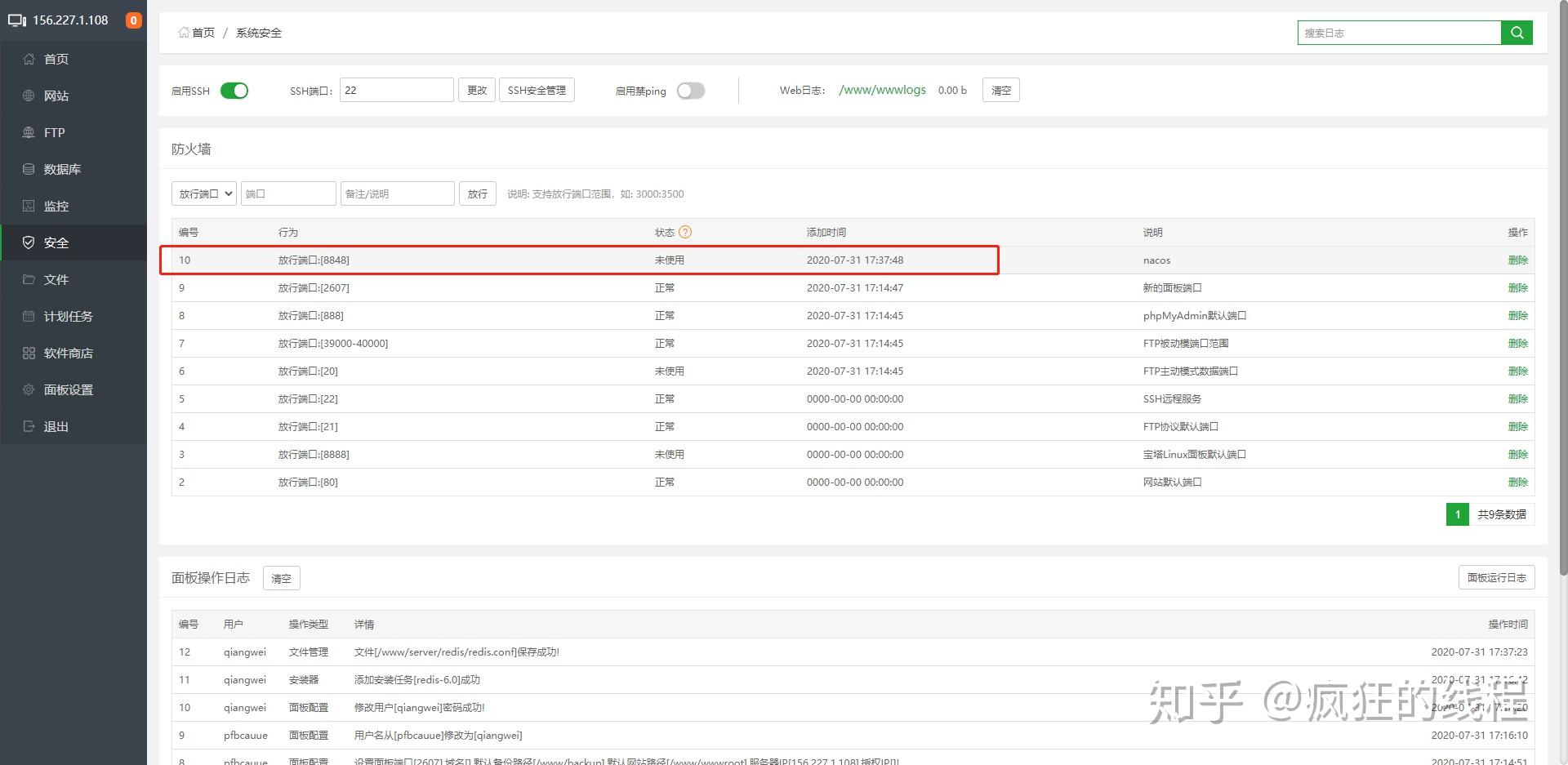Delete the port 20 rule
1568x765 pixels.
click(1517, 371)
